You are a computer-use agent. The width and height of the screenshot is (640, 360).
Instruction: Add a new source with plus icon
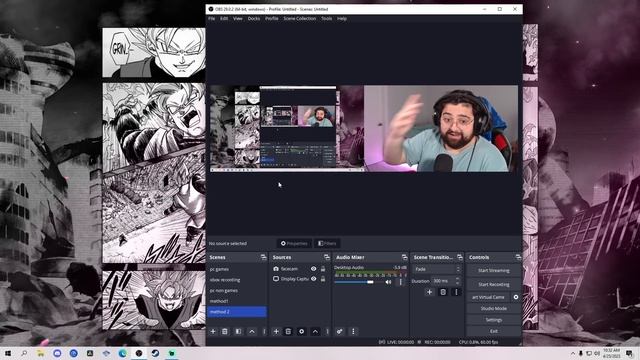276,331
